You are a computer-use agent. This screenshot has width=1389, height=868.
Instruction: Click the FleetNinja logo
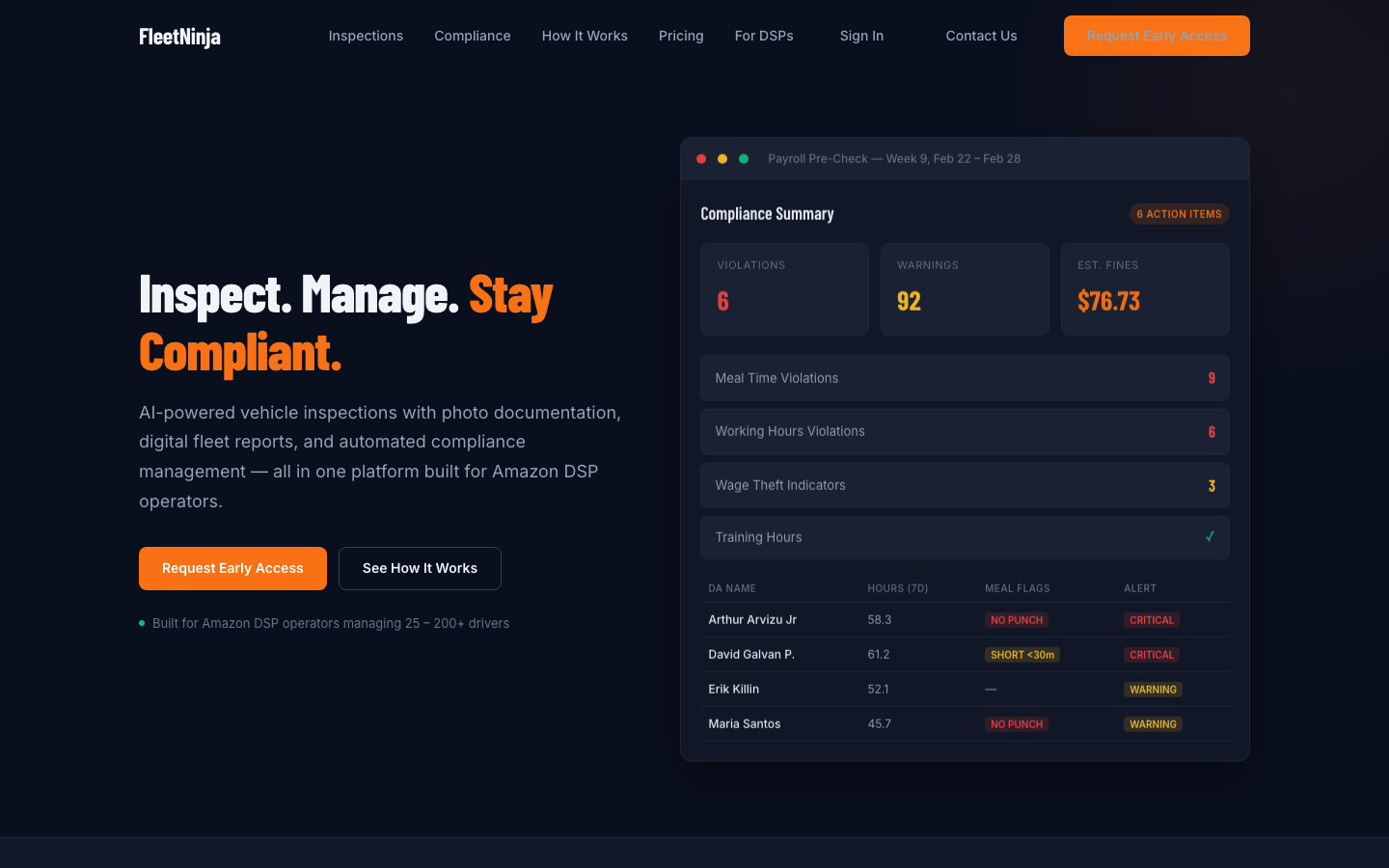point(179,37)
